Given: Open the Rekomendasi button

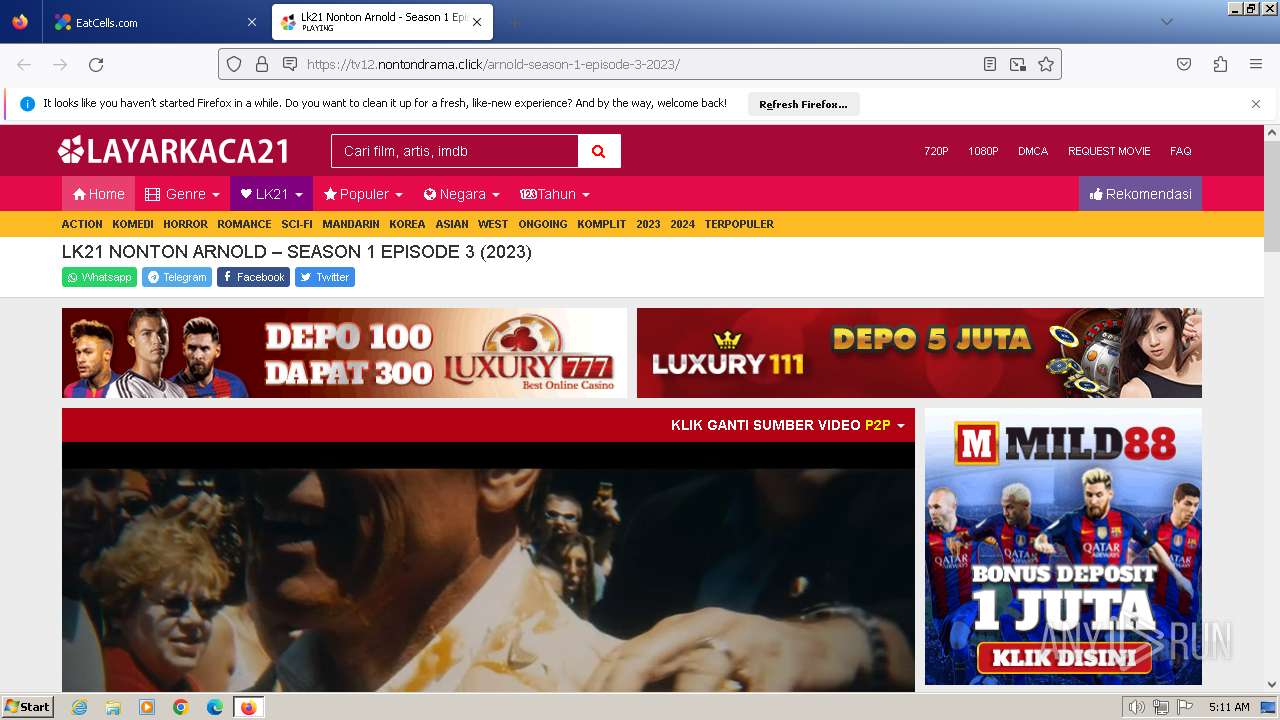Looking at the screenshot, I should [1140, 194].
